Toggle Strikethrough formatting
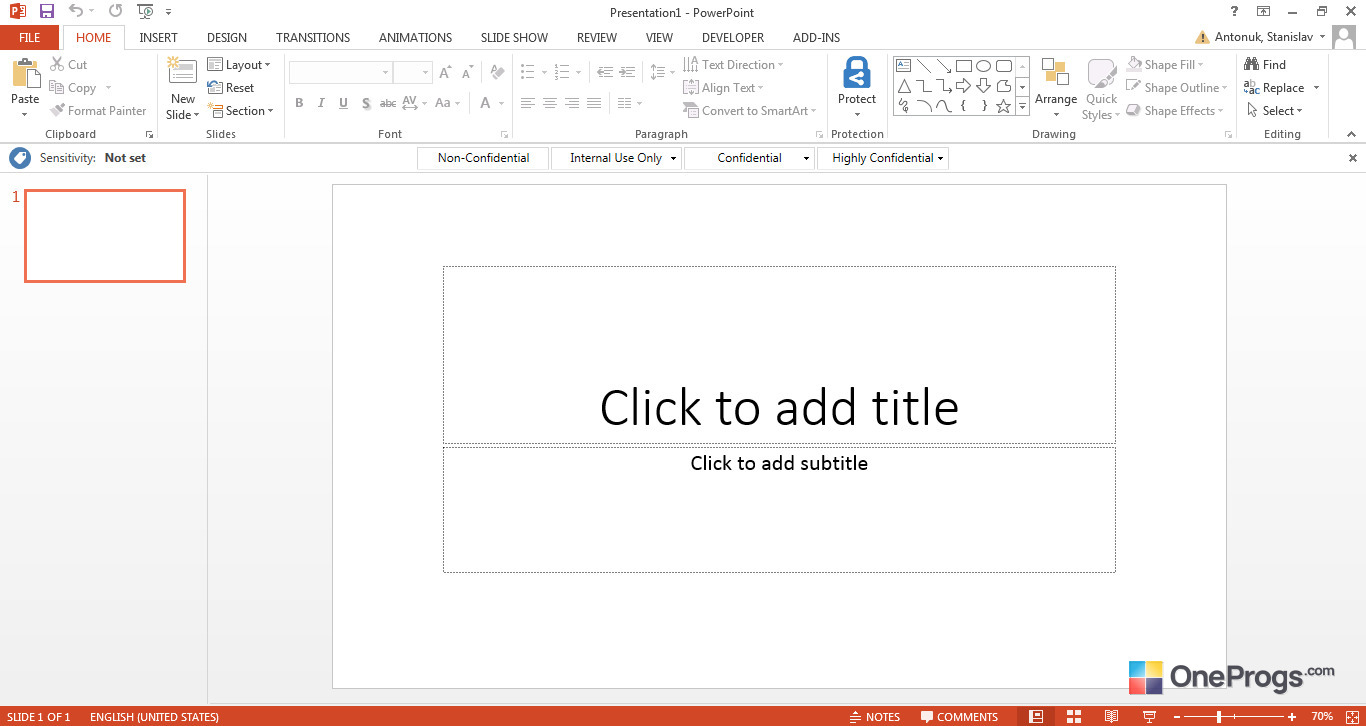The height and width of the screenshot is (726, 1366). (388, 103)
